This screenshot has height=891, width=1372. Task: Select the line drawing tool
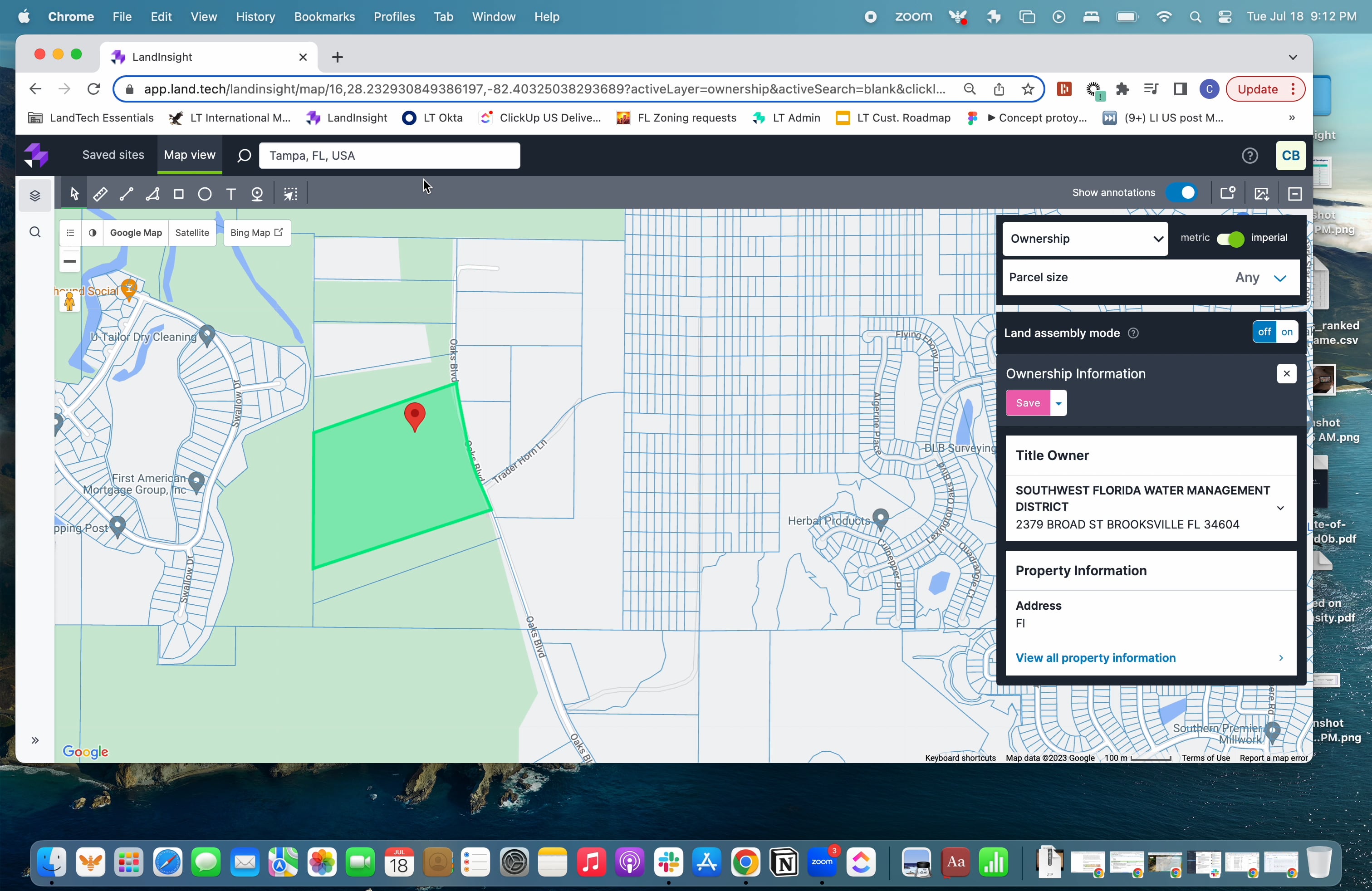click(x=126, y=194)
